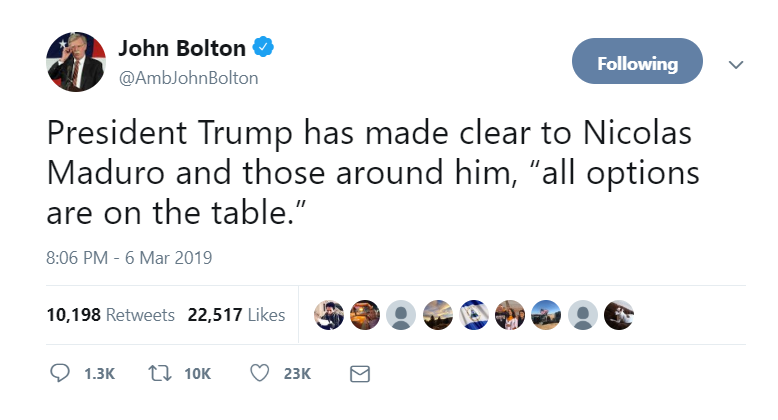Open the @AmbJohnBolton handle link
Viewport: 778px width, 420px height.
pos(188,78)
